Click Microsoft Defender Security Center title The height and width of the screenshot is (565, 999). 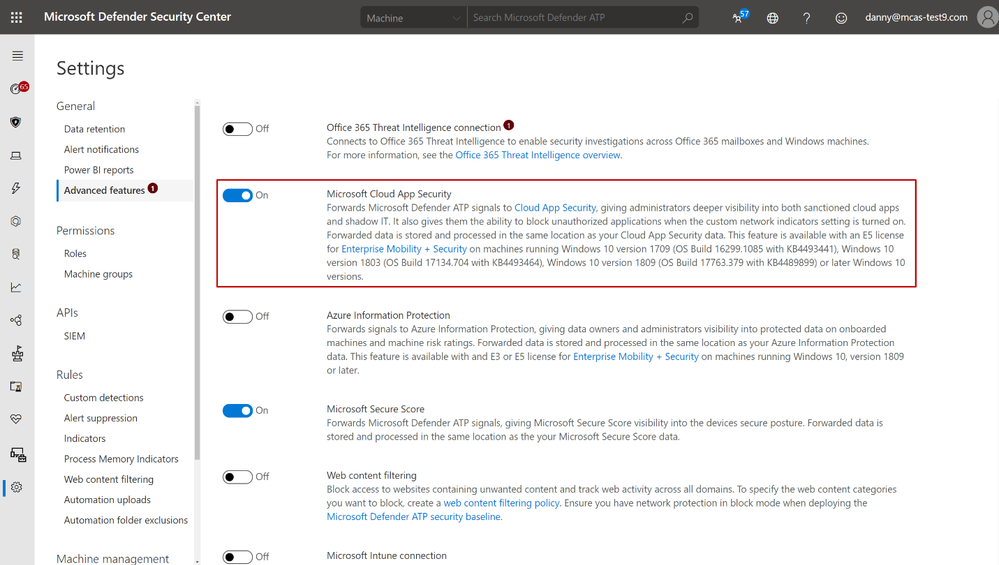(x=137, y=17)
